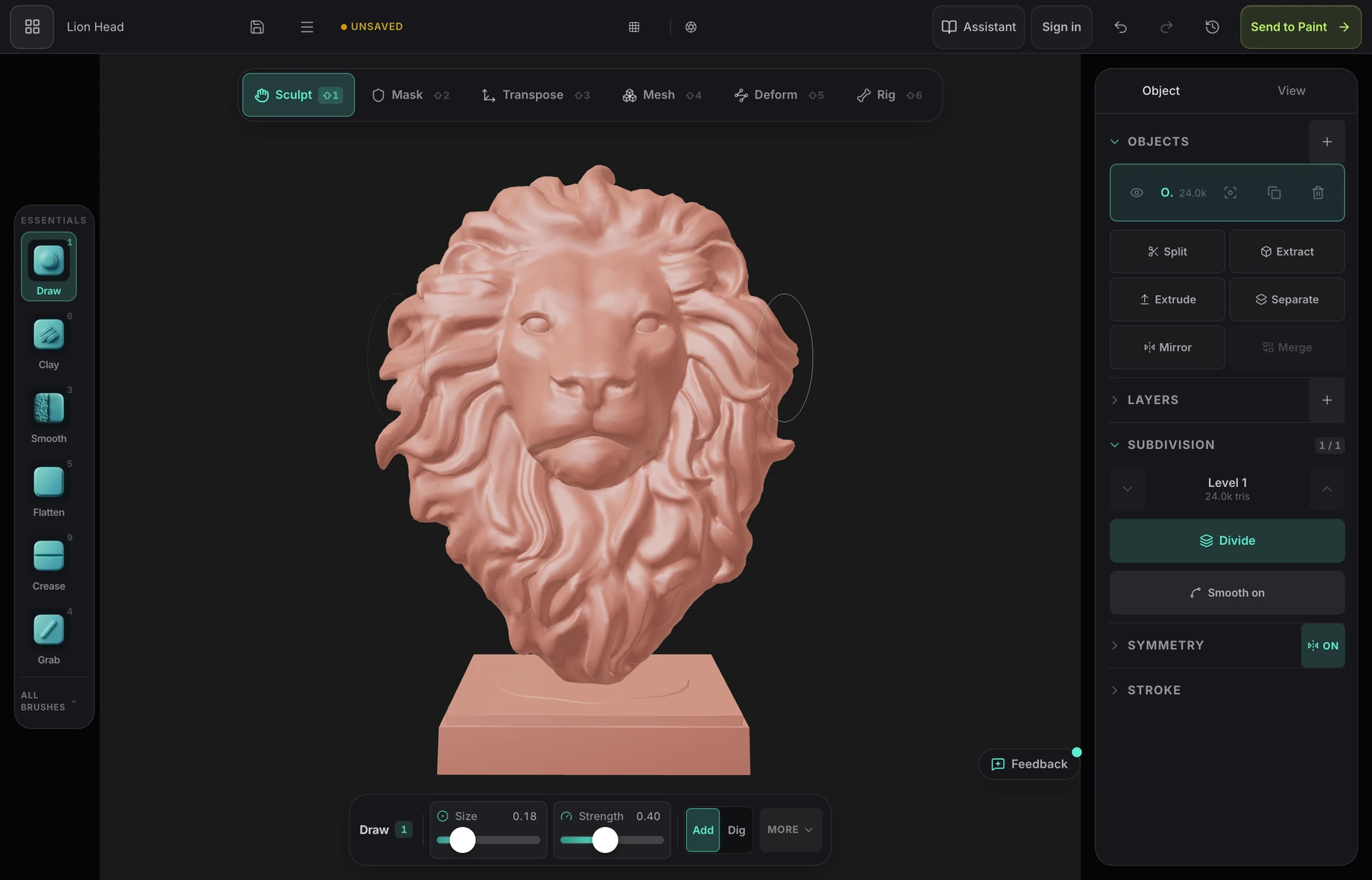
Task: Open the hamburger menu icon
Action: tap(307, 26)
